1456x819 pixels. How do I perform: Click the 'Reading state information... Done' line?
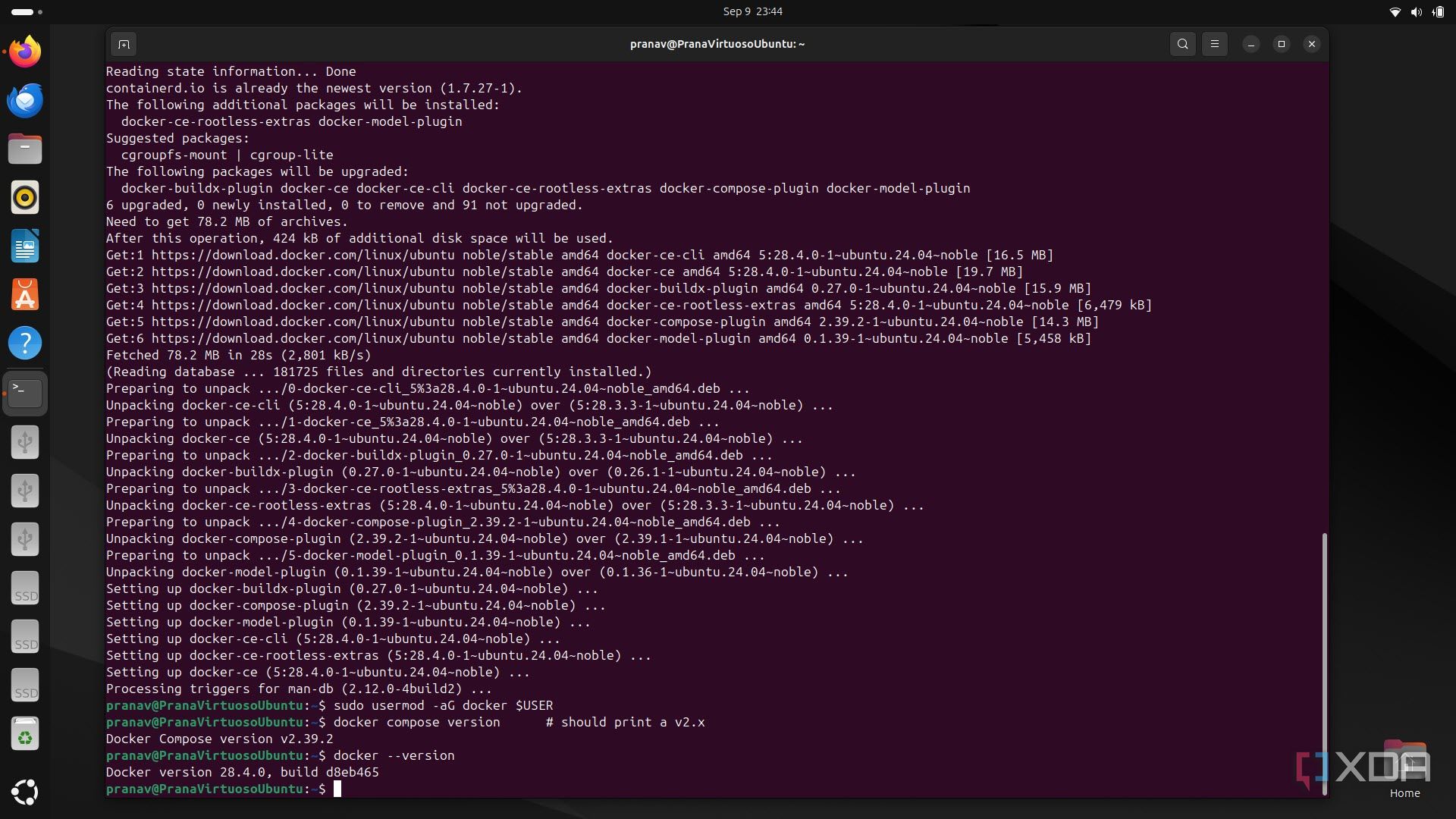point(231,71)
